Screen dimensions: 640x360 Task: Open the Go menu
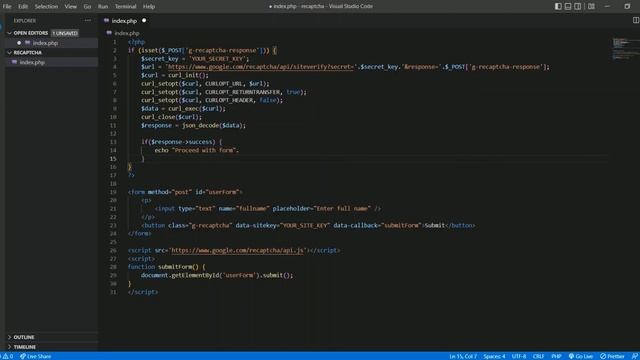tap(87, 7)
